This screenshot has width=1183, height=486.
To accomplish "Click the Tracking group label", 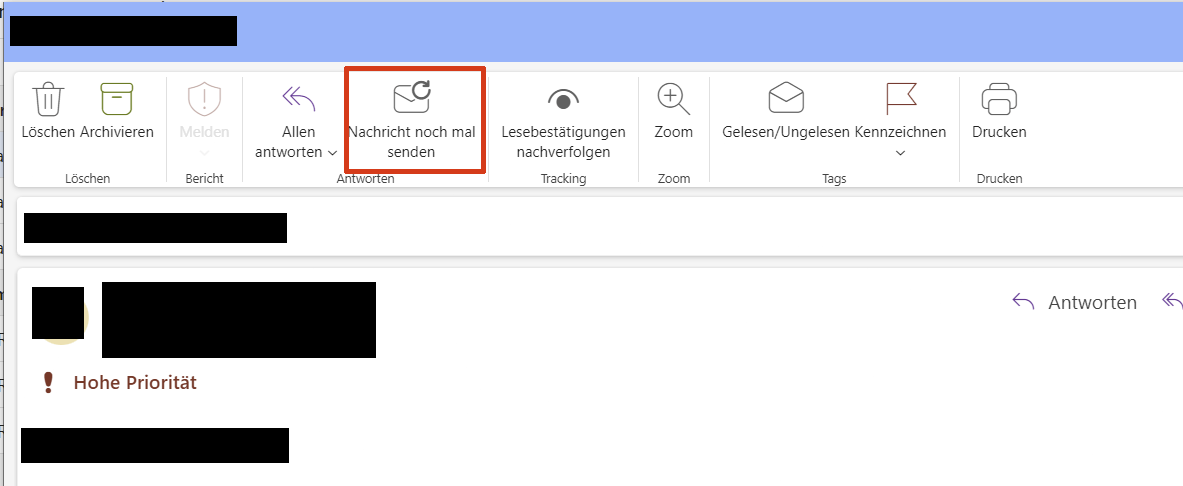I will [564, 179].
